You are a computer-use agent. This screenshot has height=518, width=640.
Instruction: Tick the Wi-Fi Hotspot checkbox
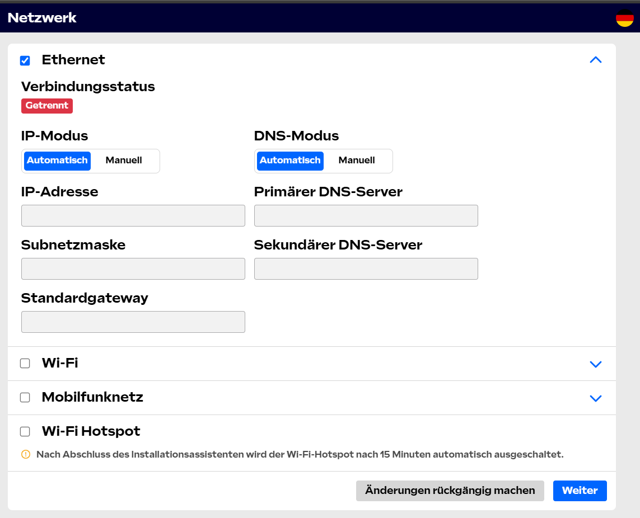click(25, 432)
